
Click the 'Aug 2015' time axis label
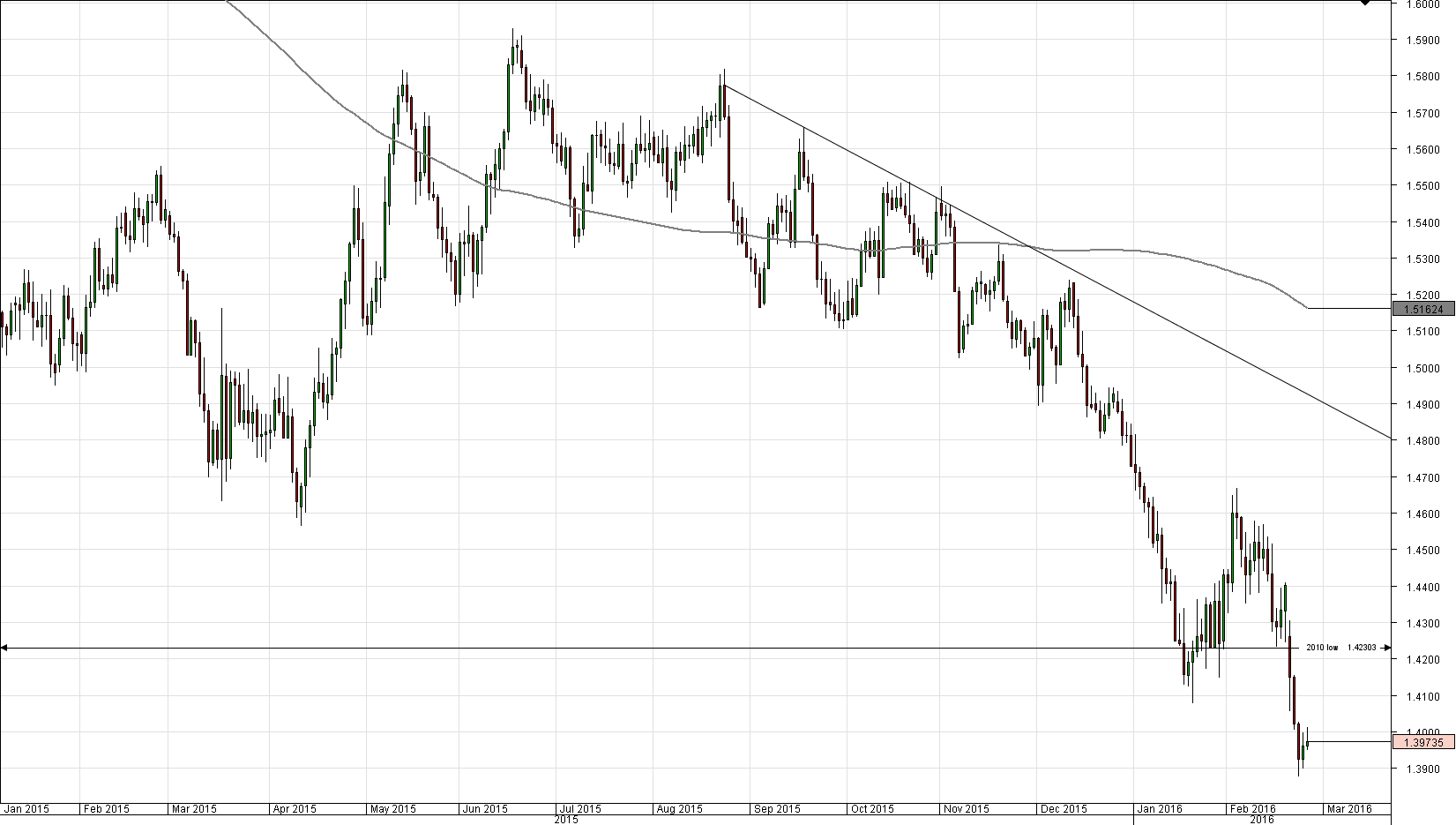679,808
